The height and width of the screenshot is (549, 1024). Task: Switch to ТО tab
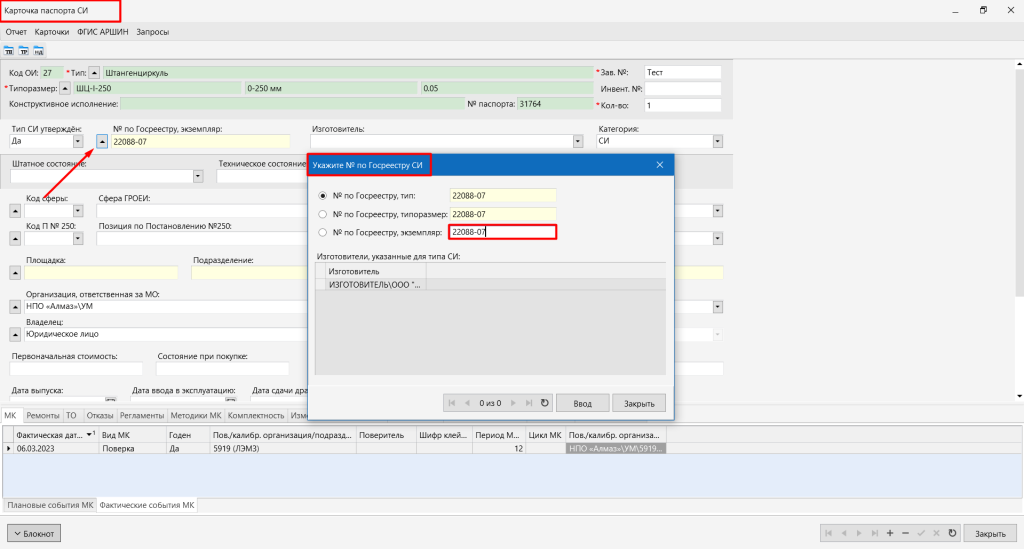pyautogui.click(x=71, y=415)
